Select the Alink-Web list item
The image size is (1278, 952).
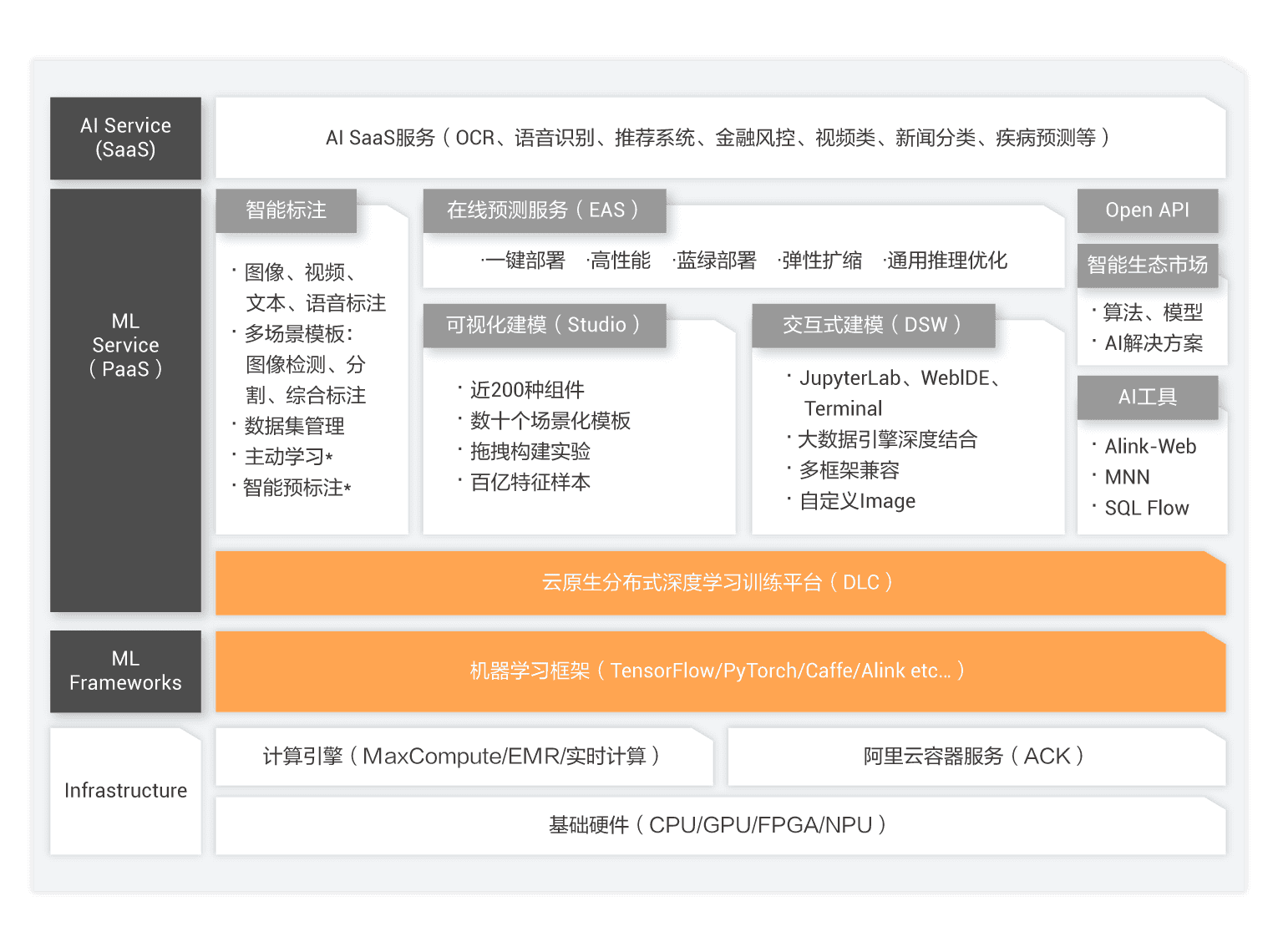[1150, 447]
